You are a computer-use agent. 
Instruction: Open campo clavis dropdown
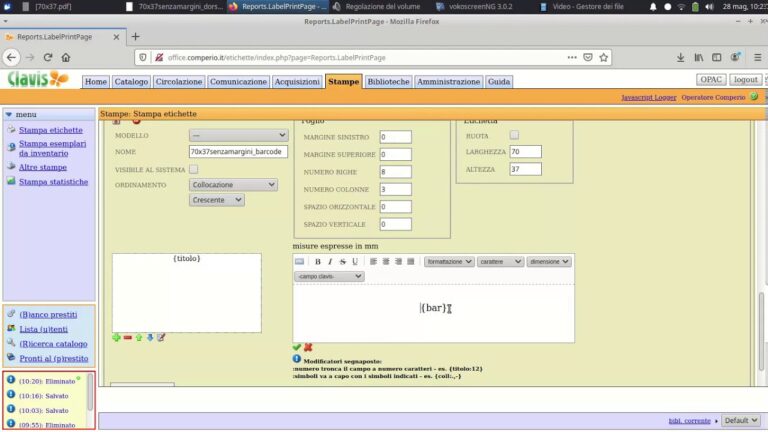pyautogui.click(x=329, y=276)
